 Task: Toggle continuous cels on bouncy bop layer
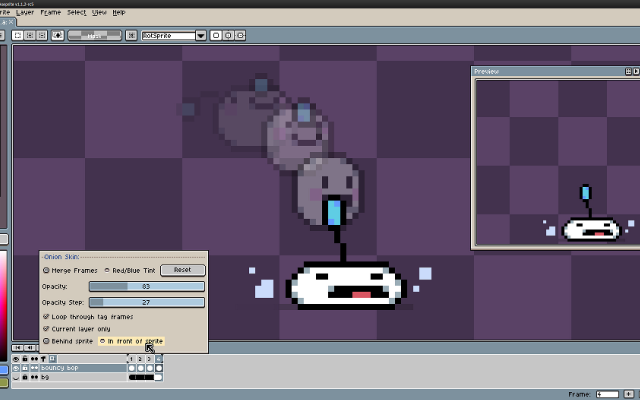34,368
